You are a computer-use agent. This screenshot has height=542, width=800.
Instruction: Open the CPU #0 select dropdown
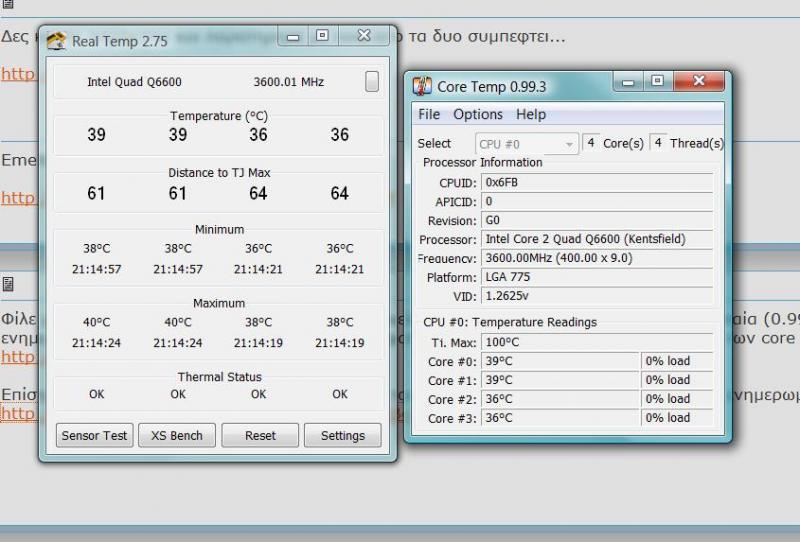click(527, 144)
